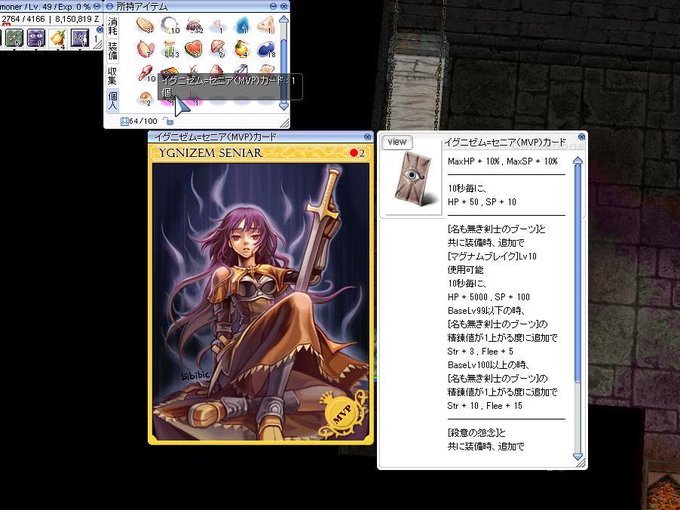Collapse inventory with left title minus icon

(110, 6)
